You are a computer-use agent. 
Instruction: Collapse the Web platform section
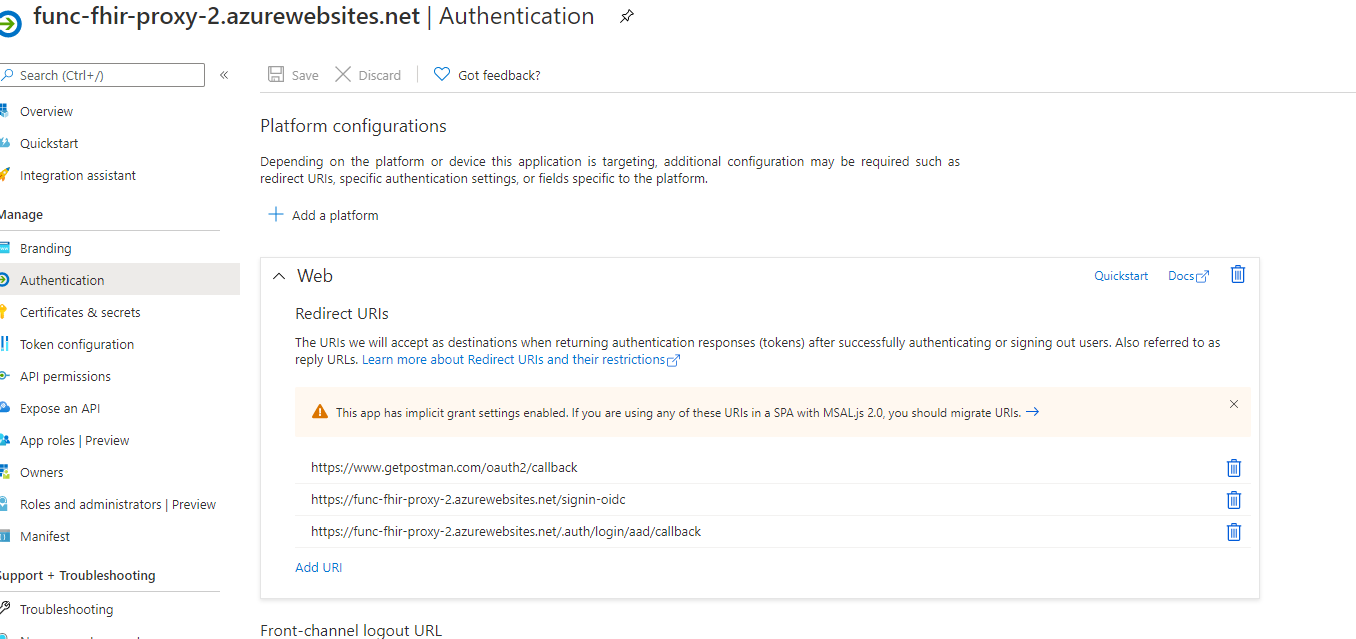[278, 275]
